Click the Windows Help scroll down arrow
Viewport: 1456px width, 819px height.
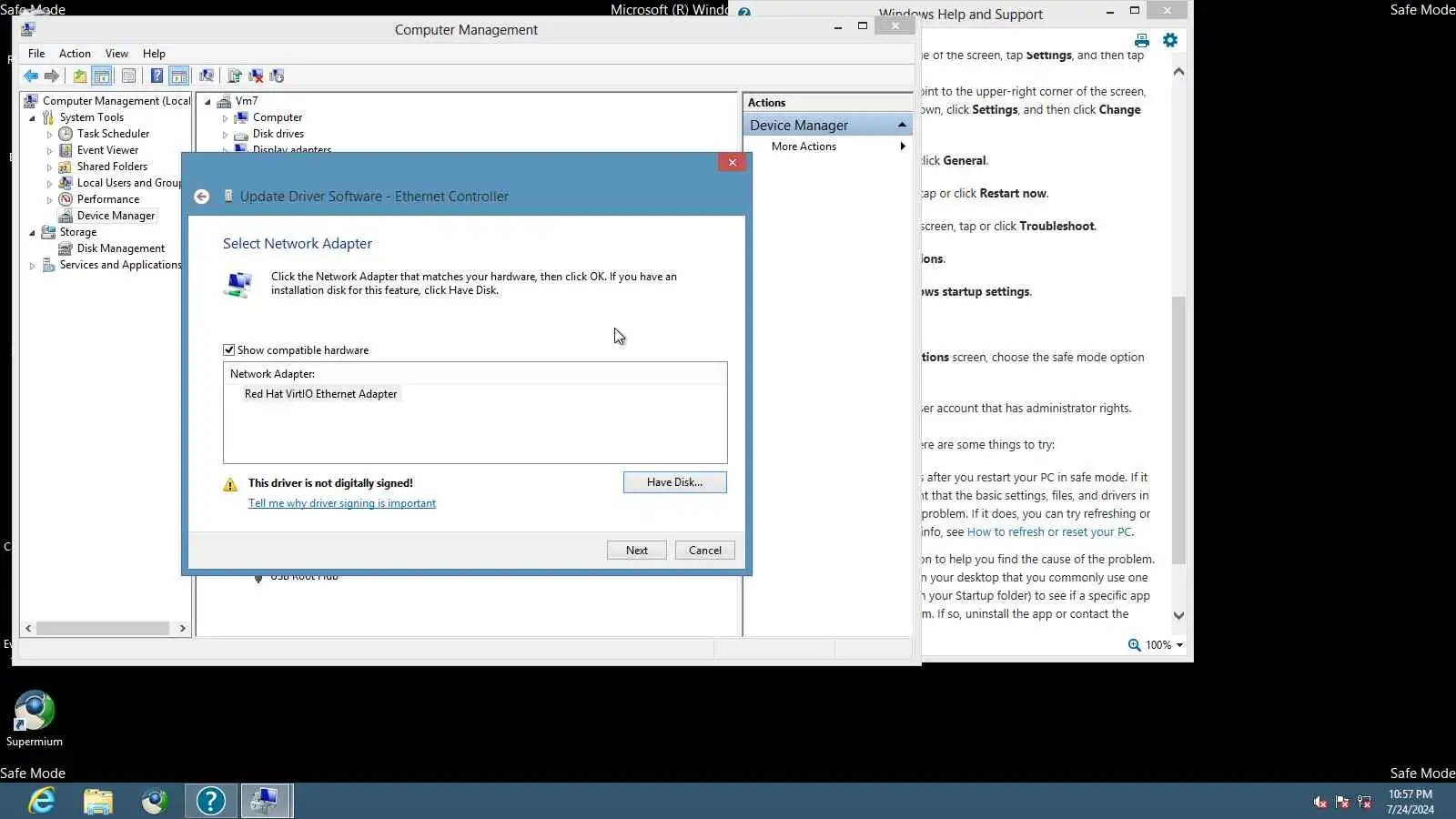[x=1178, y=616]
